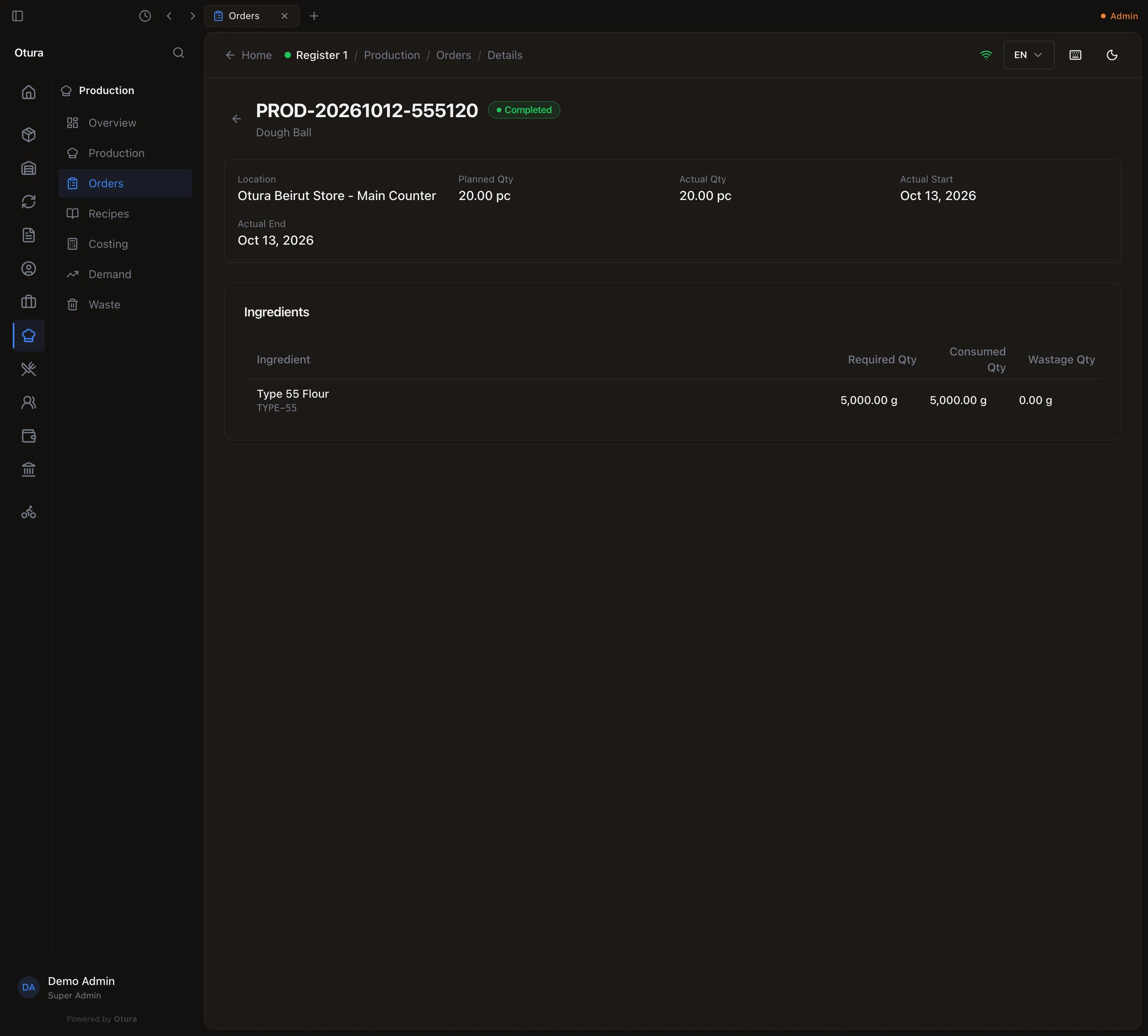Image resolution: width=1148 pixels, height=1036 pixels.
Task: Open the warehouse sidebar icon
Action: (x=28, y=169)
